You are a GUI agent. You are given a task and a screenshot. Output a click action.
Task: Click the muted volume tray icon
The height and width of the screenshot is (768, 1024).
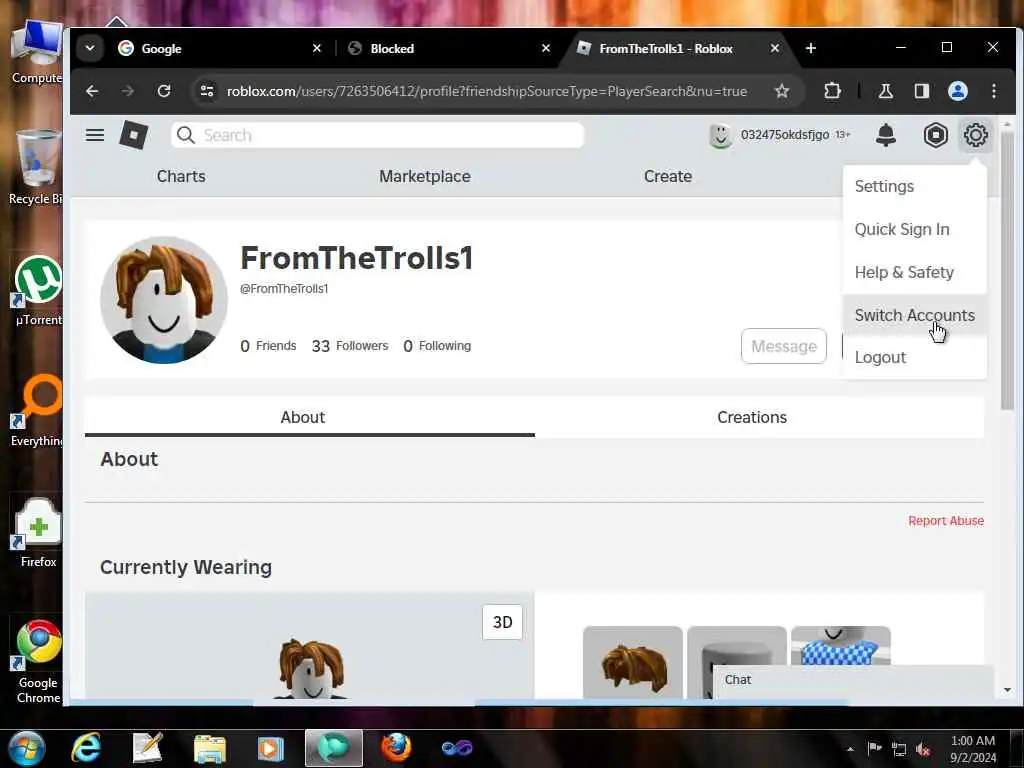923,749
